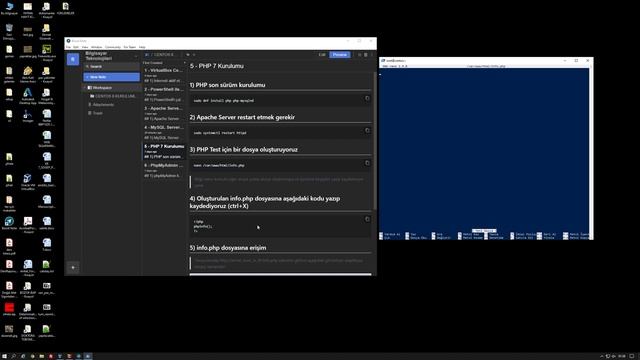Click the heading 1) PHP son sürüm kurulumu

pyautogui.click(x=227, y=85)
